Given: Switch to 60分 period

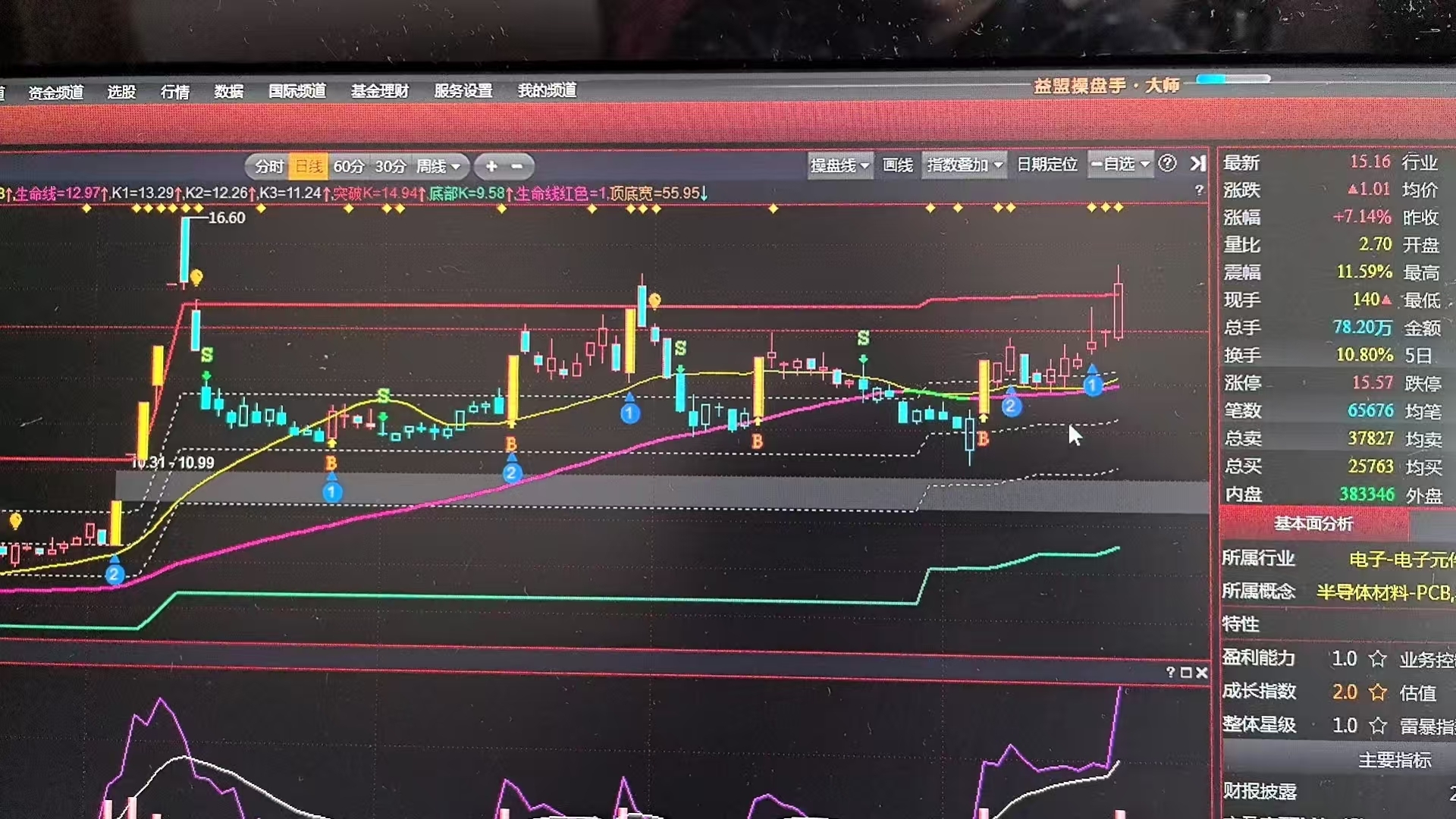Looking at the screenshot, I should coord(349,167).
